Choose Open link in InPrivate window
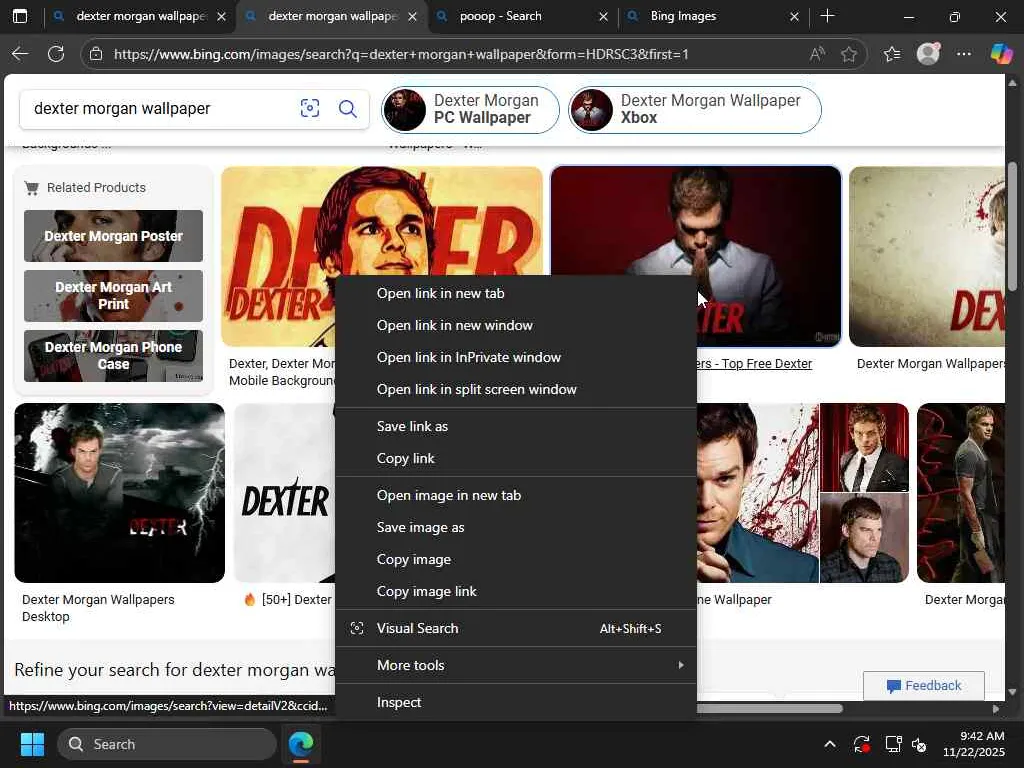 coord(515,357)
